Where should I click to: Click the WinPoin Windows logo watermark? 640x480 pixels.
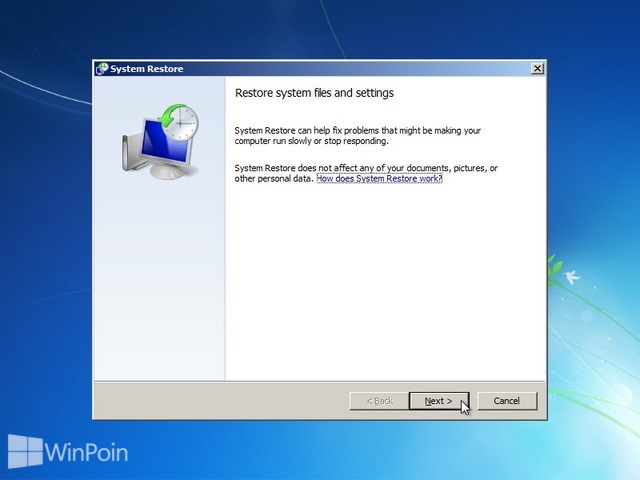[25, 451]
